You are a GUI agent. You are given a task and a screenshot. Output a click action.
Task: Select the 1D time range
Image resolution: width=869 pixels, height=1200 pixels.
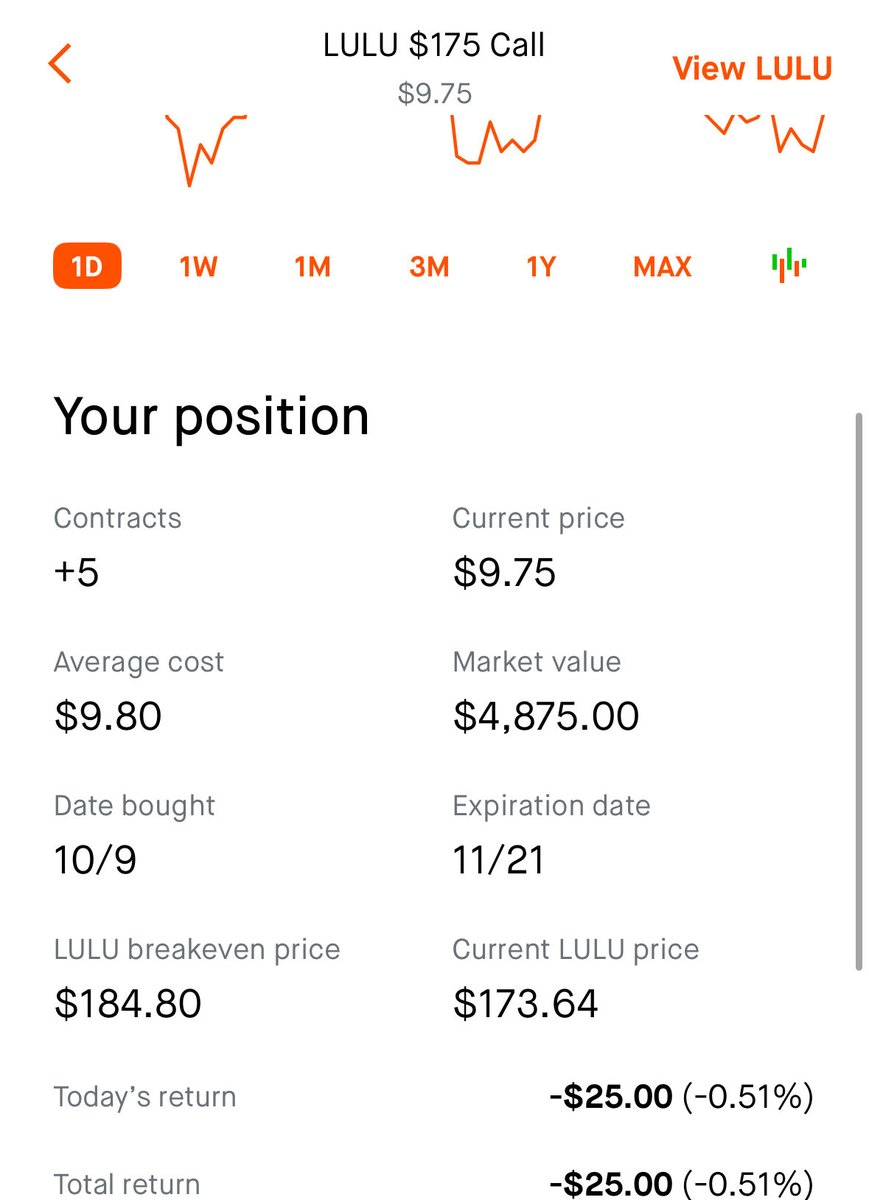pos(87,267)
